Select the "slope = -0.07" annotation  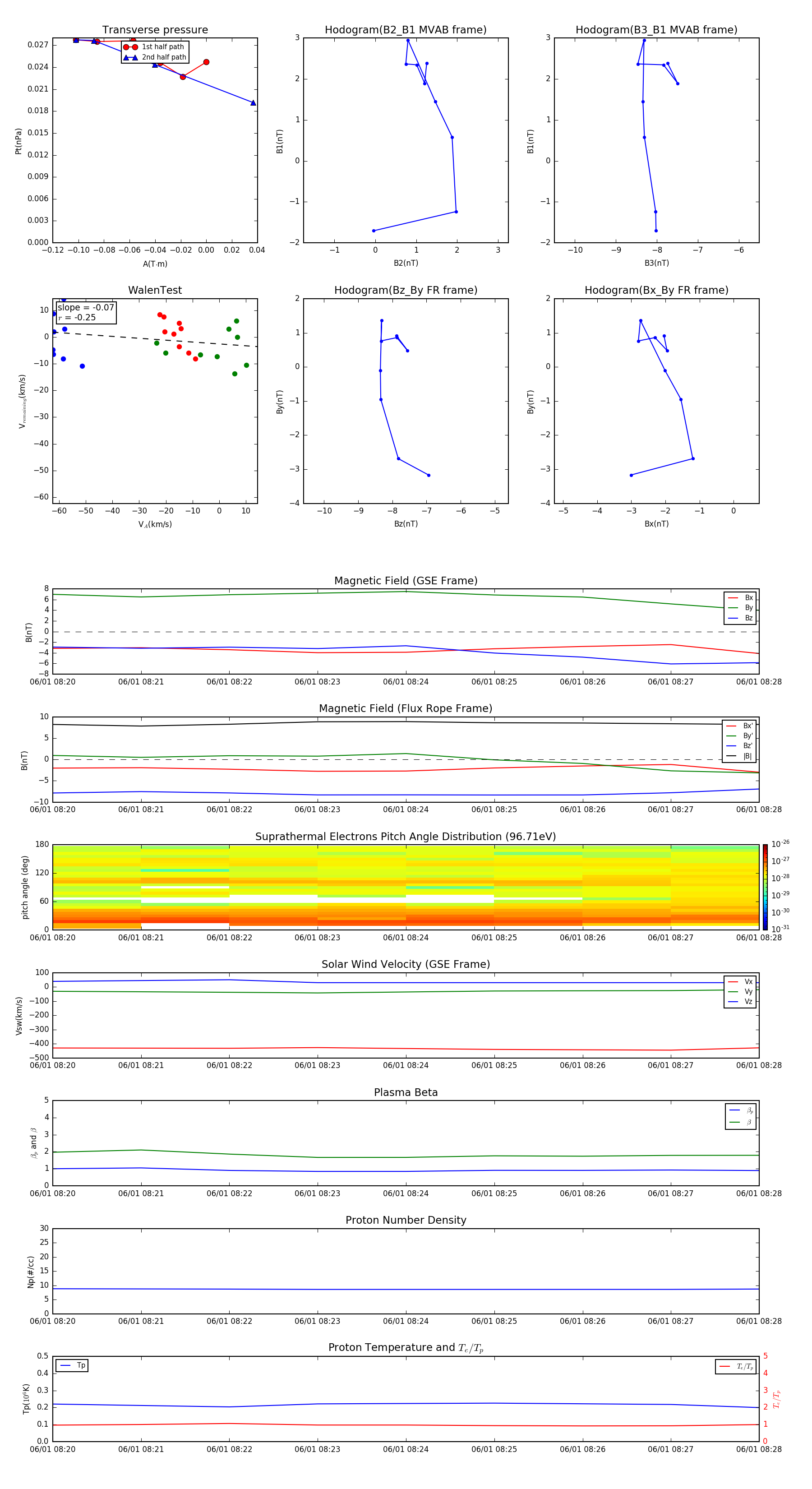86,308
